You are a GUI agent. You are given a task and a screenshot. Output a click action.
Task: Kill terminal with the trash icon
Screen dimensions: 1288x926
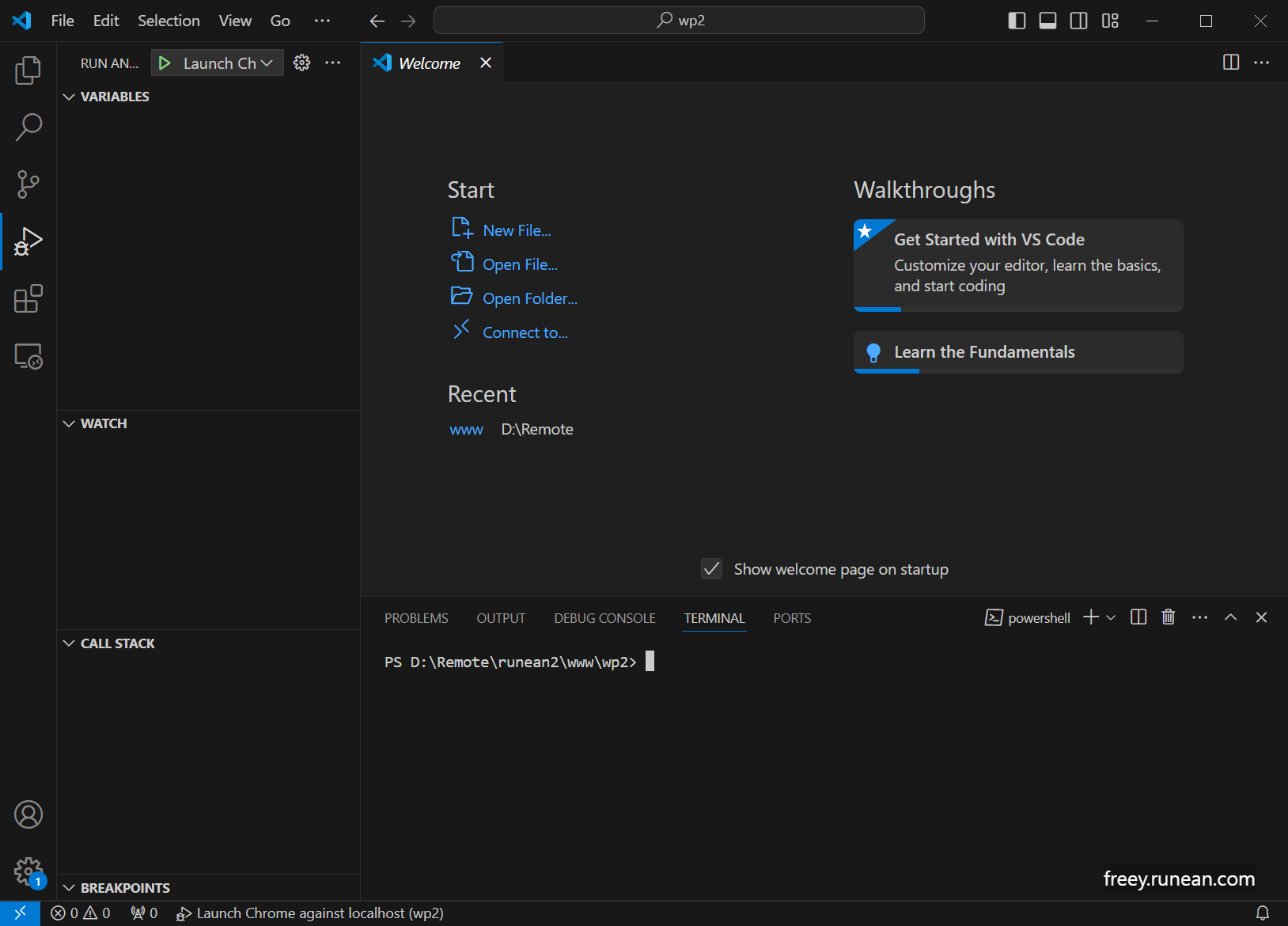pyautogui.click(x=1169, y=617)
